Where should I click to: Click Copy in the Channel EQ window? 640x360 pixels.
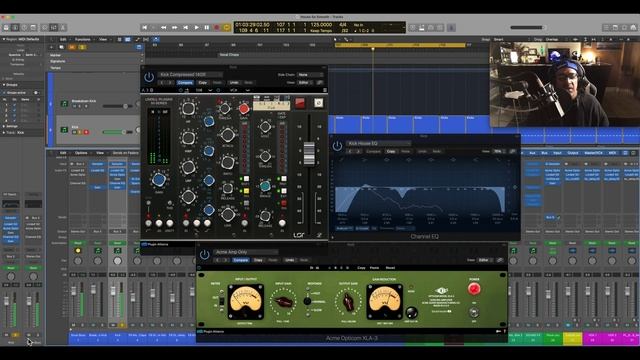tap(391, 151)
